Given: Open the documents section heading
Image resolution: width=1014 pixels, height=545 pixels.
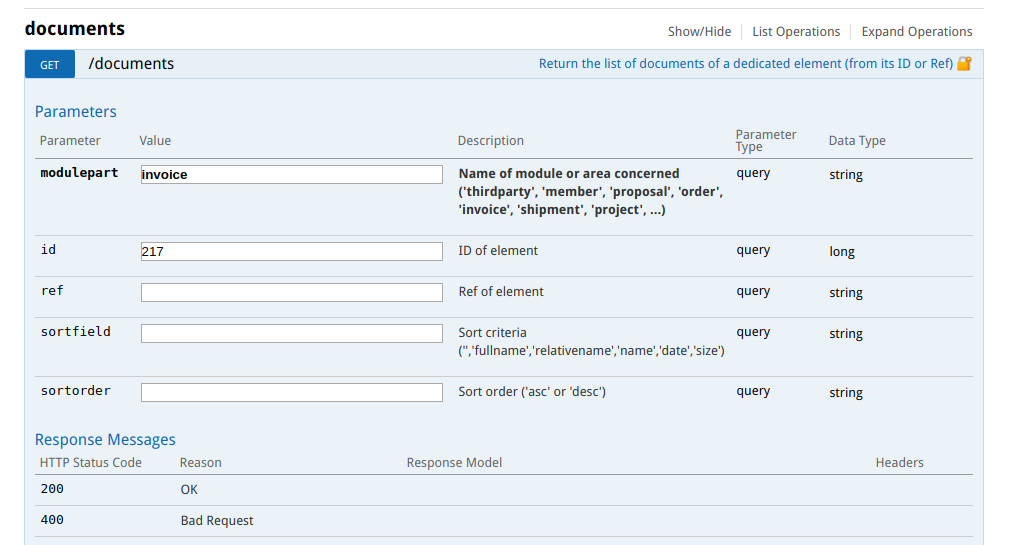Looking at the screenshot, I should pos(75,28).
